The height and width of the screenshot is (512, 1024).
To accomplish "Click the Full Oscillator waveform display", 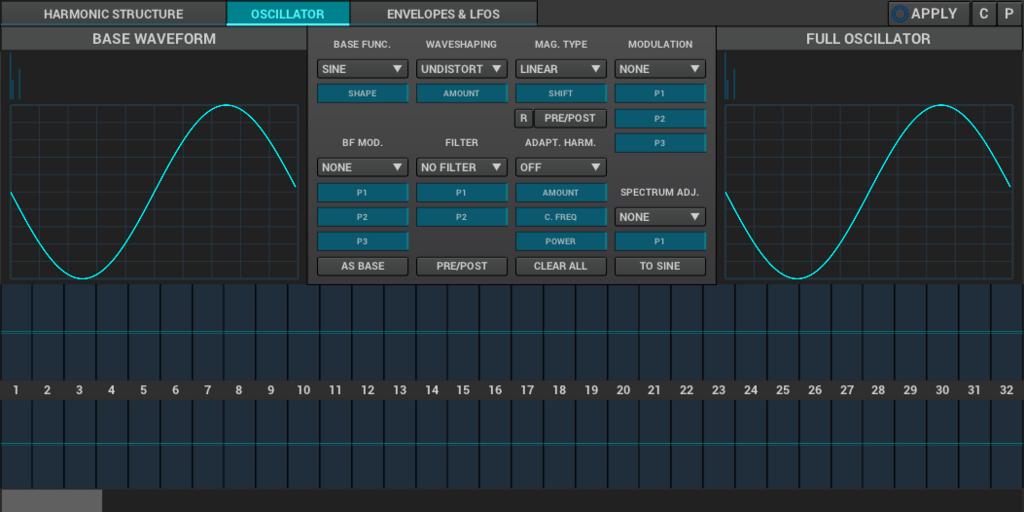I will (x=868, y=192).
